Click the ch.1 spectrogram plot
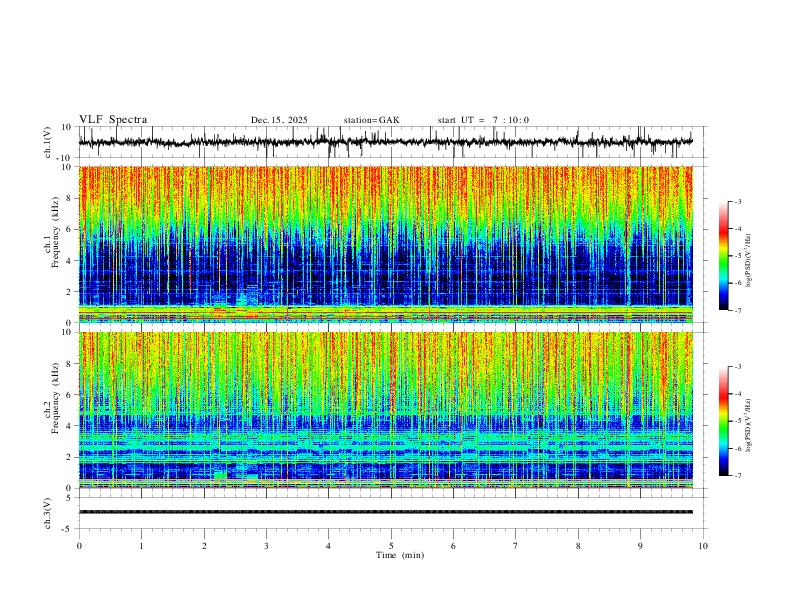The width and height of the screenshot is (792, 612). pos(386,244)
